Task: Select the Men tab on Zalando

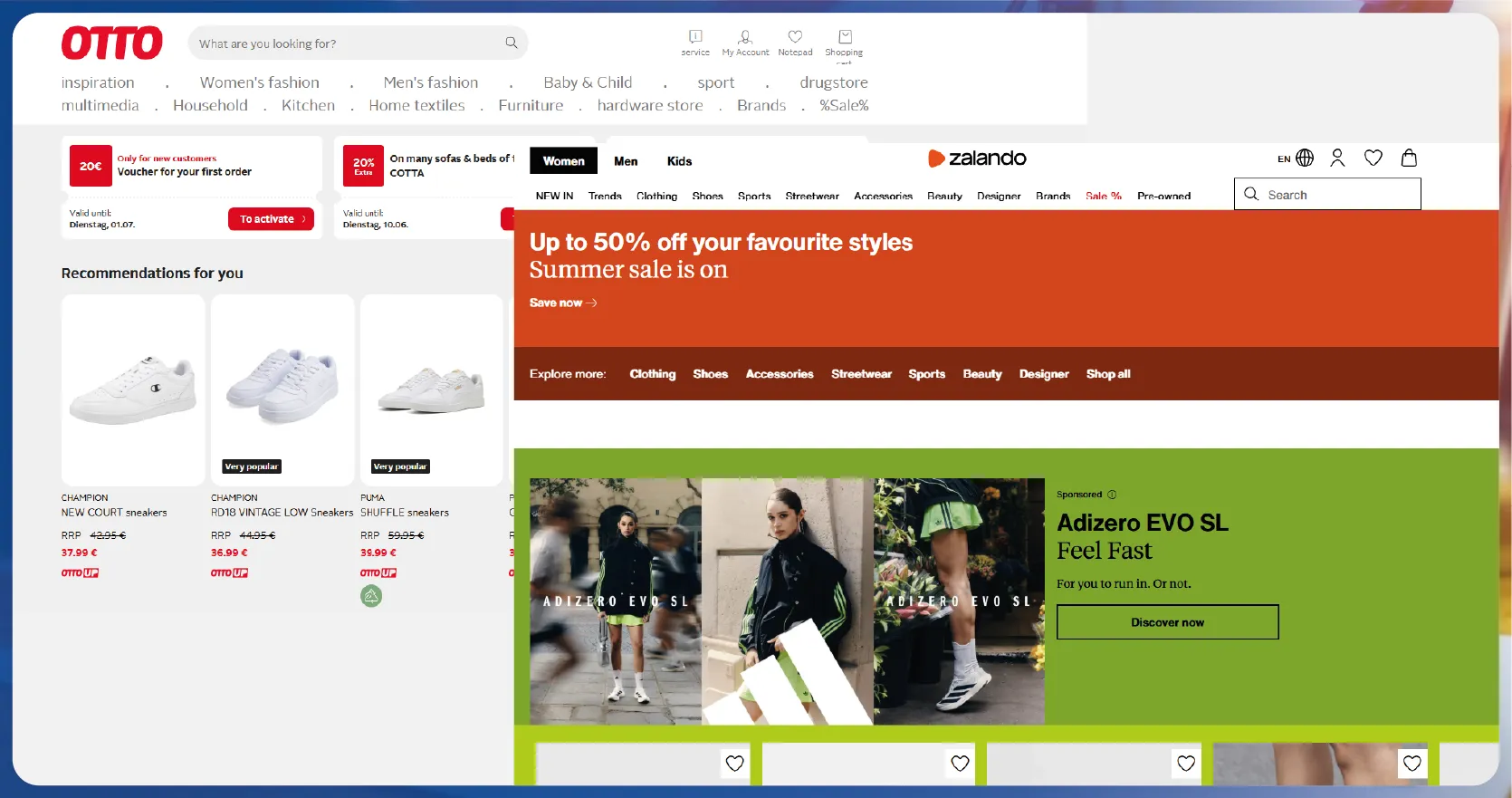Action: point(626,161)
